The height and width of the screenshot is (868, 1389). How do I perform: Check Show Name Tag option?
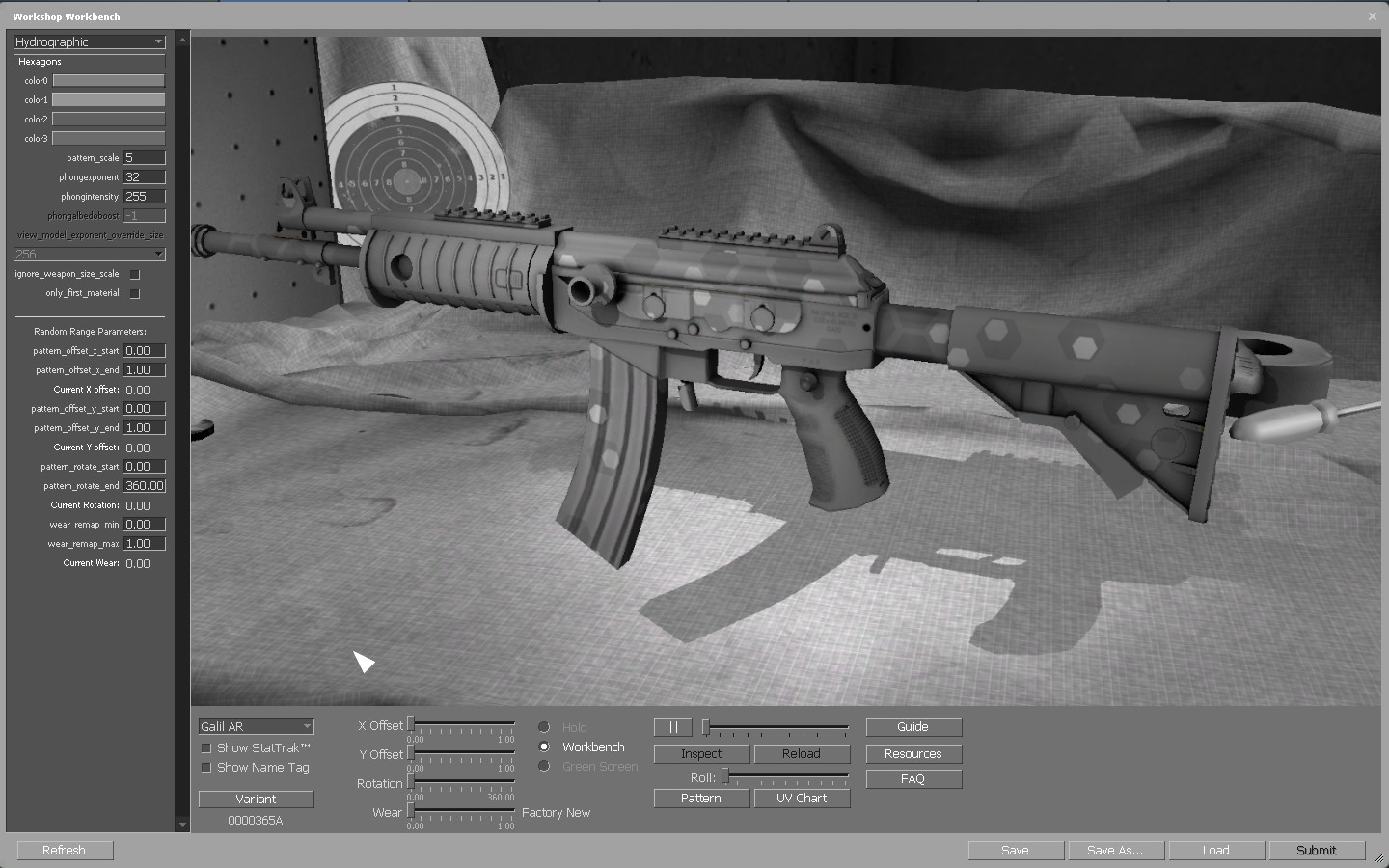pos(205,768)
